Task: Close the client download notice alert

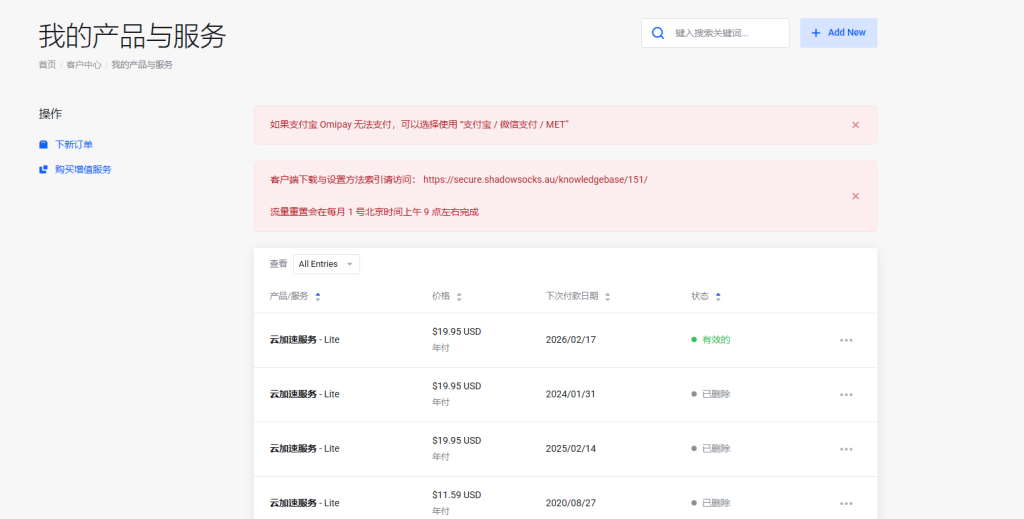Action: [x=855, y=196]
